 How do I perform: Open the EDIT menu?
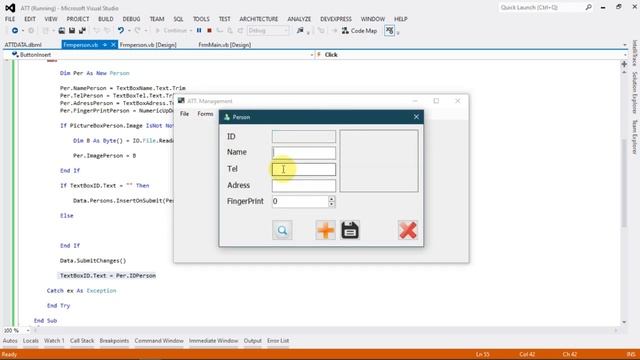pyautogui.click(x=30, y=19)
